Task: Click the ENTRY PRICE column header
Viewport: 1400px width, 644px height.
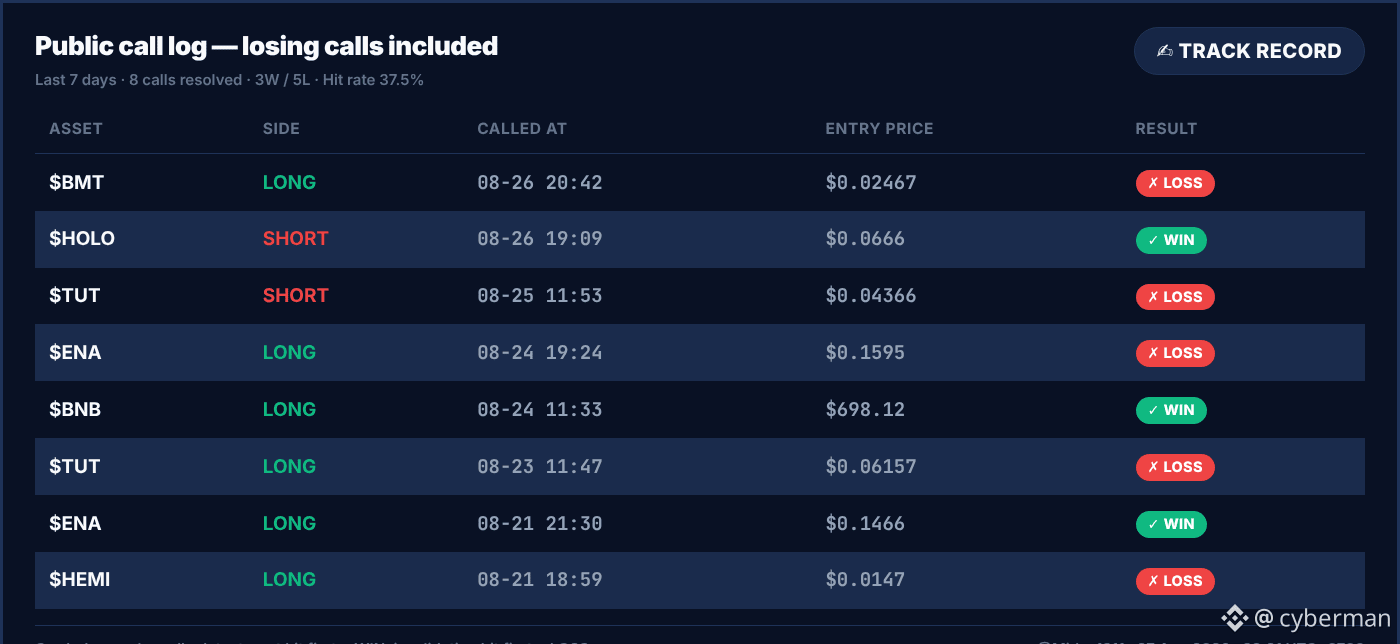Action: pos(879,129)
